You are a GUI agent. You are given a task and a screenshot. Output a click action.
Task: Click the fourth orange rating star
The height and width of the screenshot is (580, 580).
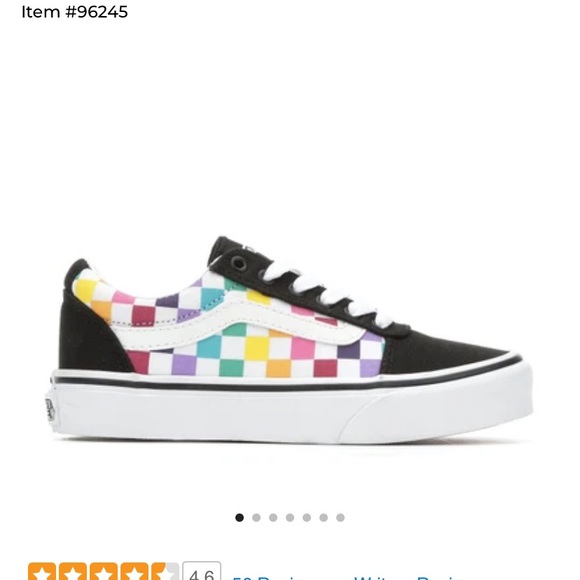[x=135, y=571]
